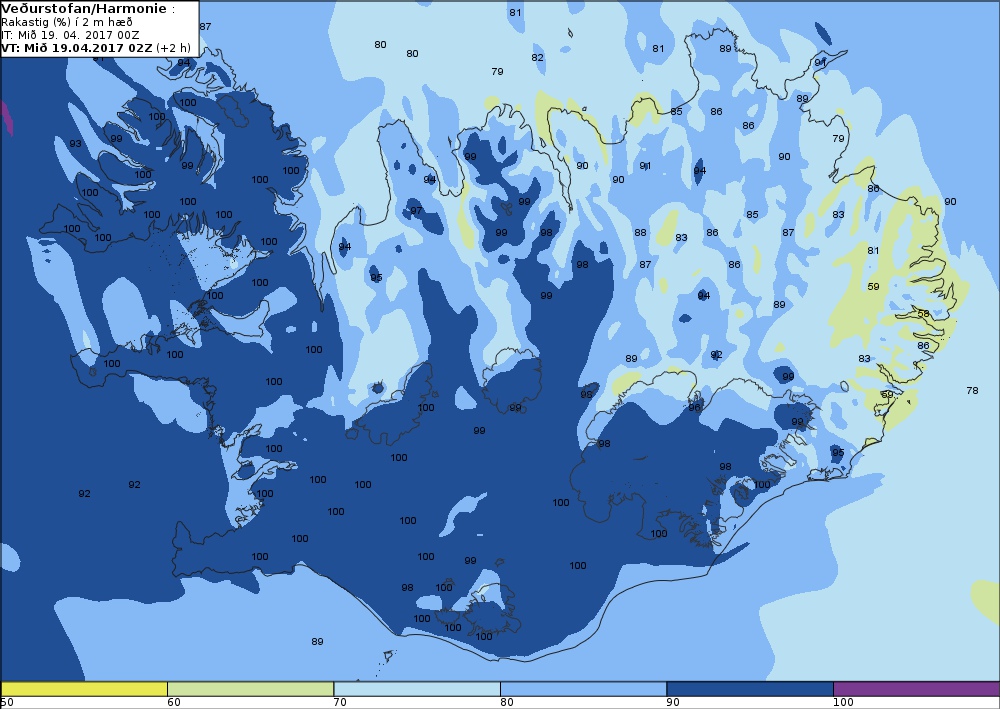The image size is (1000, 709).
Task: Click the legend tick label '60'
Action: pos(173,702)
